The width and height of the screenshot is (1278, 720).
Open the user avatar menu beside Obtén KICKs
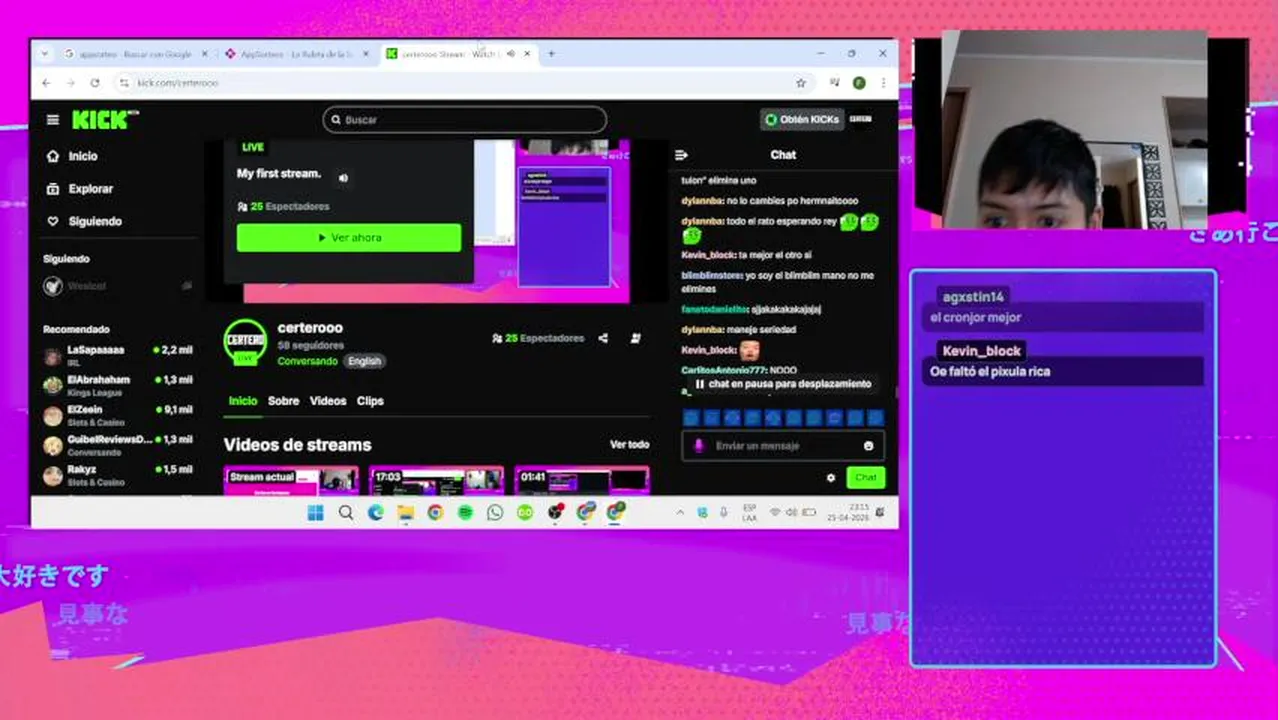[x=860, y=120]
